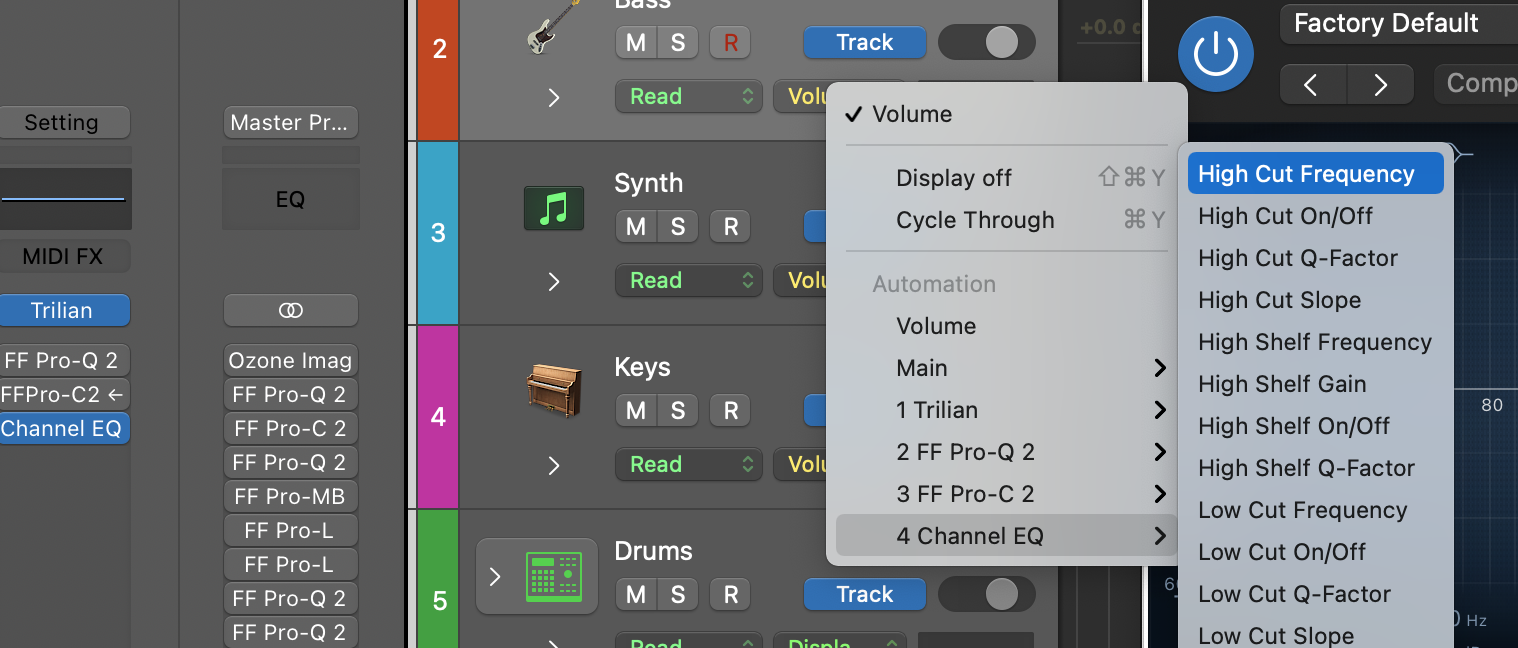Go to the next preset with right arrow
This screenshot has height=648, width=1518.
coord(1381,85)
